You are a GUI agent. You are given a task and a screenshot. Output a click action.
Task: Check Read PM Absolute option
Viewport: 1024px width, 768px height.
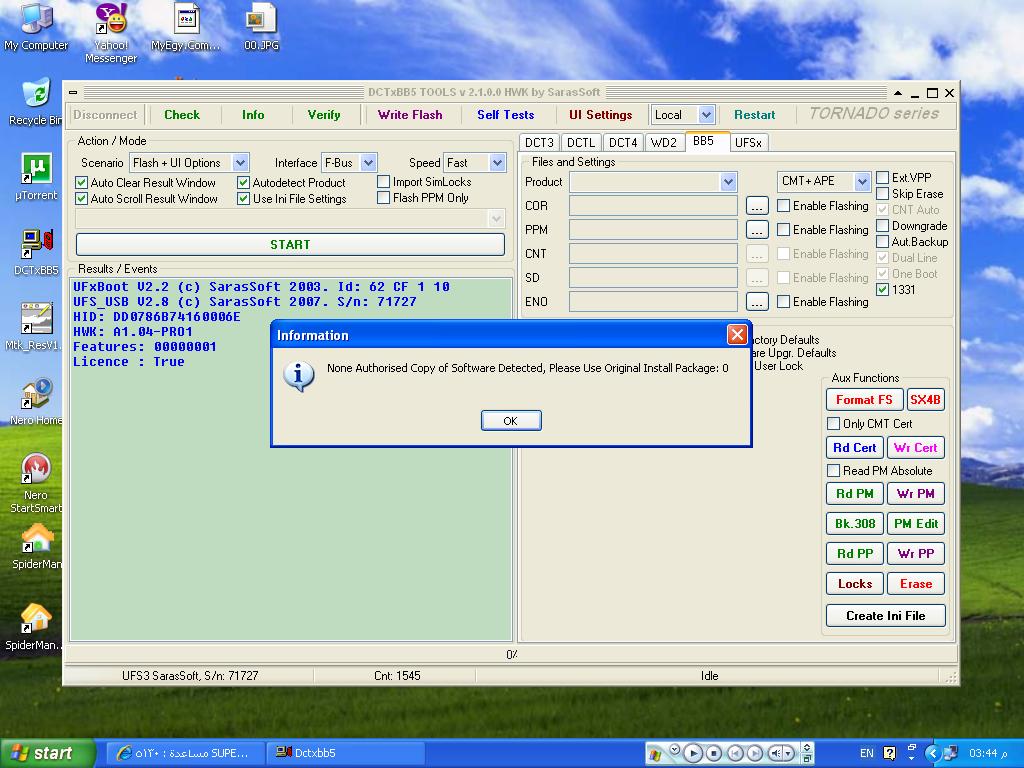tap(833, 470)
